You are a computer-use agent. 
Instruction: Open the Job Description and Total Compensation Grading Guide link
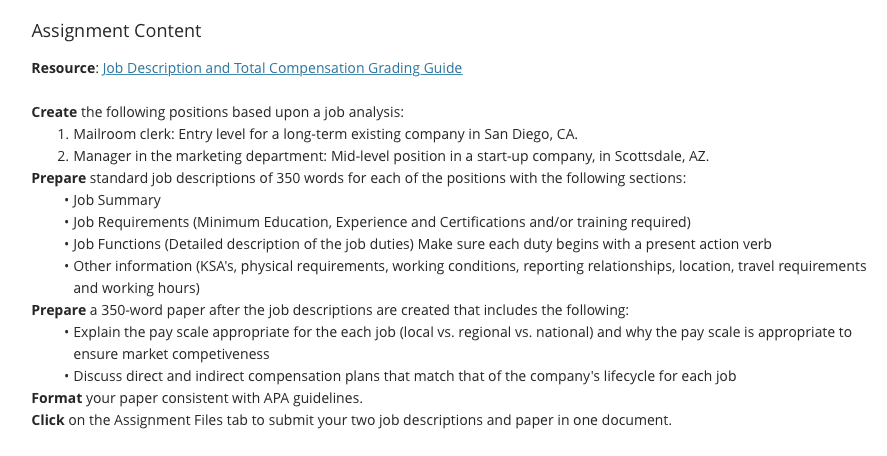click(282, 68)
